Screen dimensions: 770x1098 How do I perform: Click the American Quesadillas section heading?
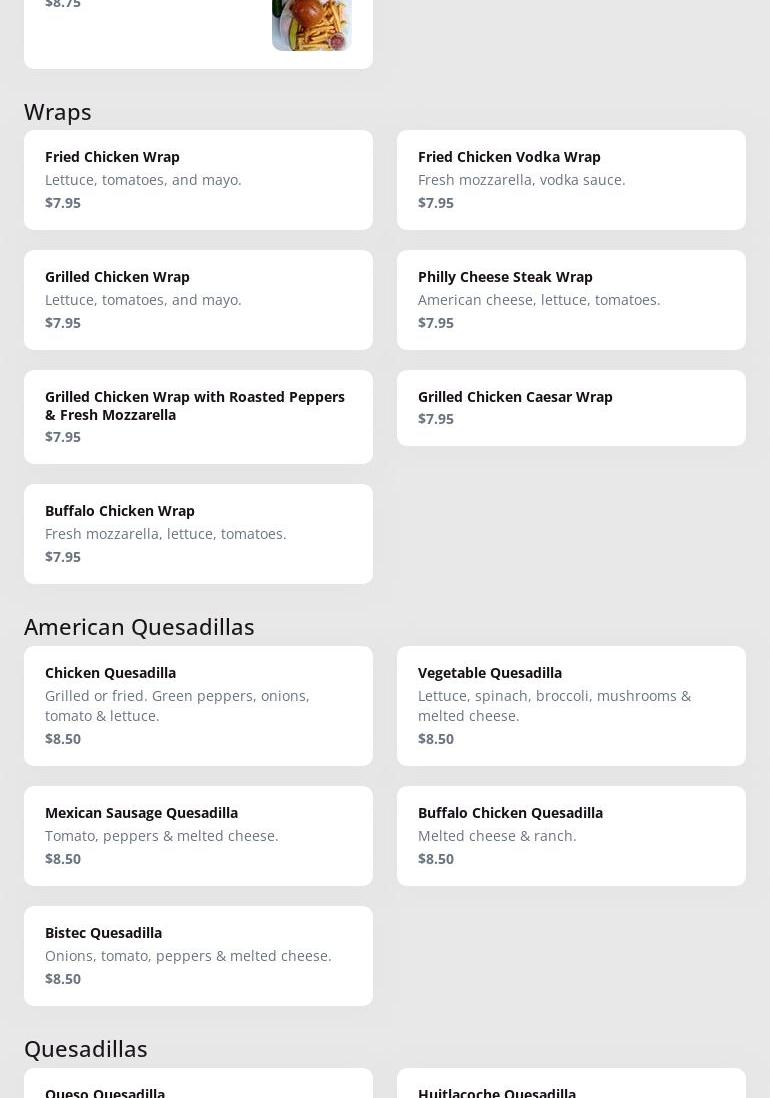click(x=139, y=627)
